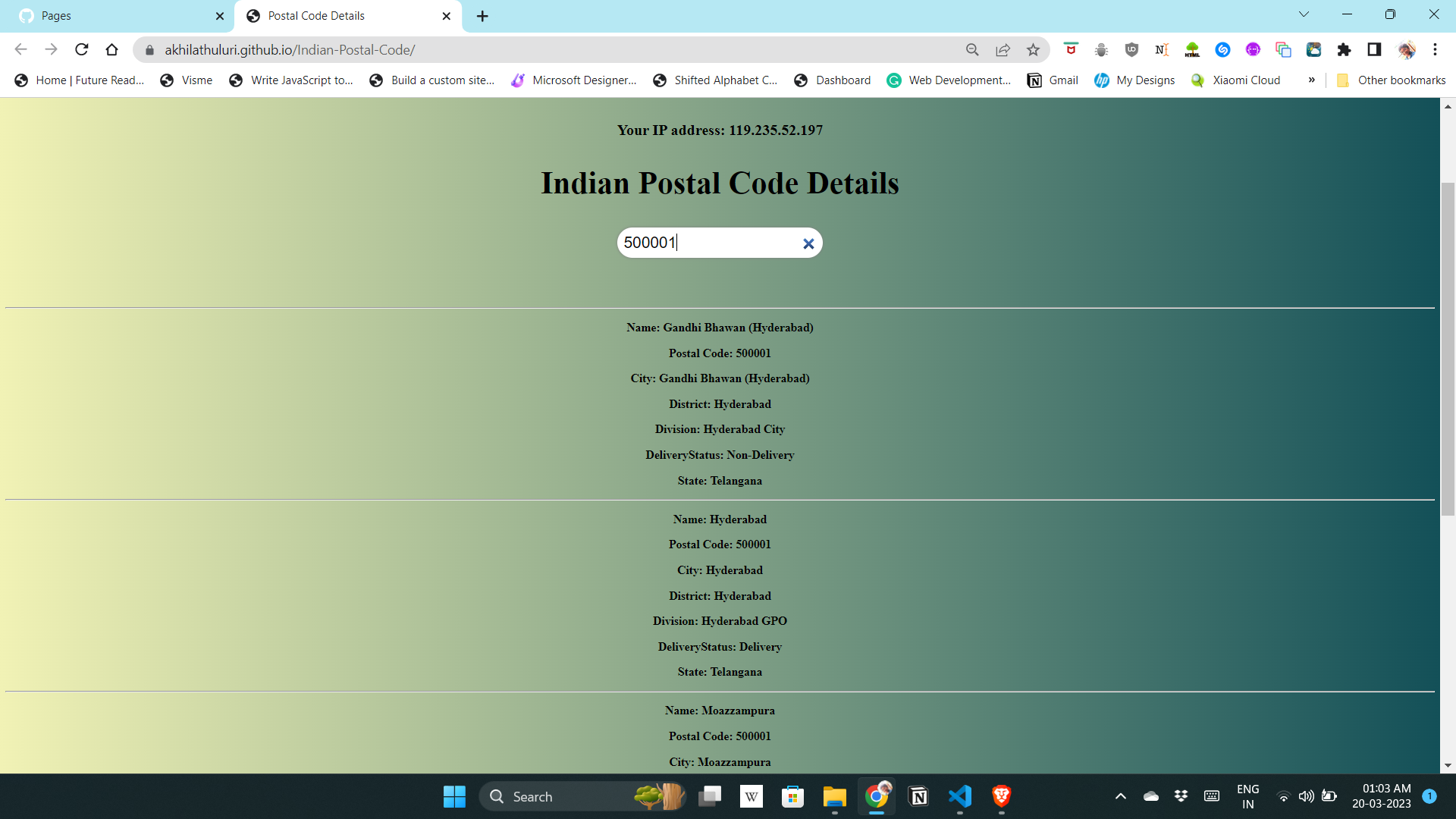Click the ENG IN language indicator
Screen dimensions: 1456x819
(1247, 796)
